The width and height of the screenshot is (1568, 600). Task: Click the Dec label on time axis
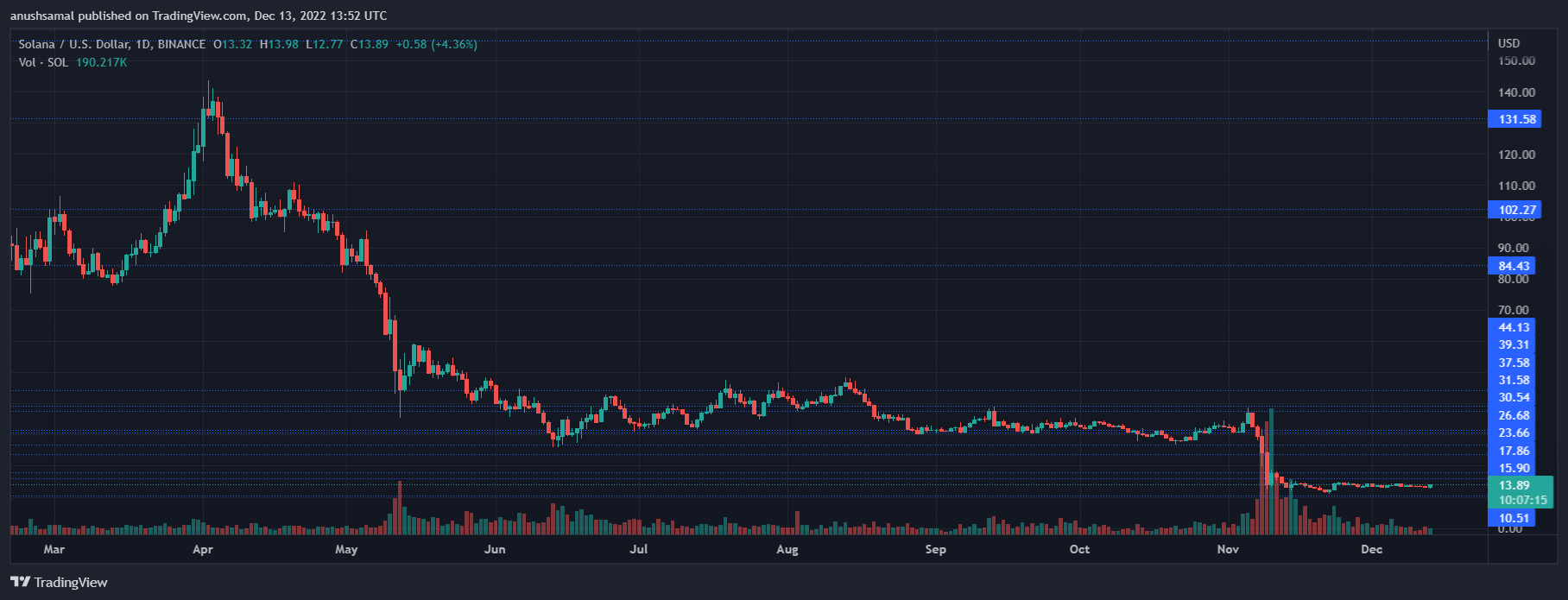click(x=1371, y=549)
